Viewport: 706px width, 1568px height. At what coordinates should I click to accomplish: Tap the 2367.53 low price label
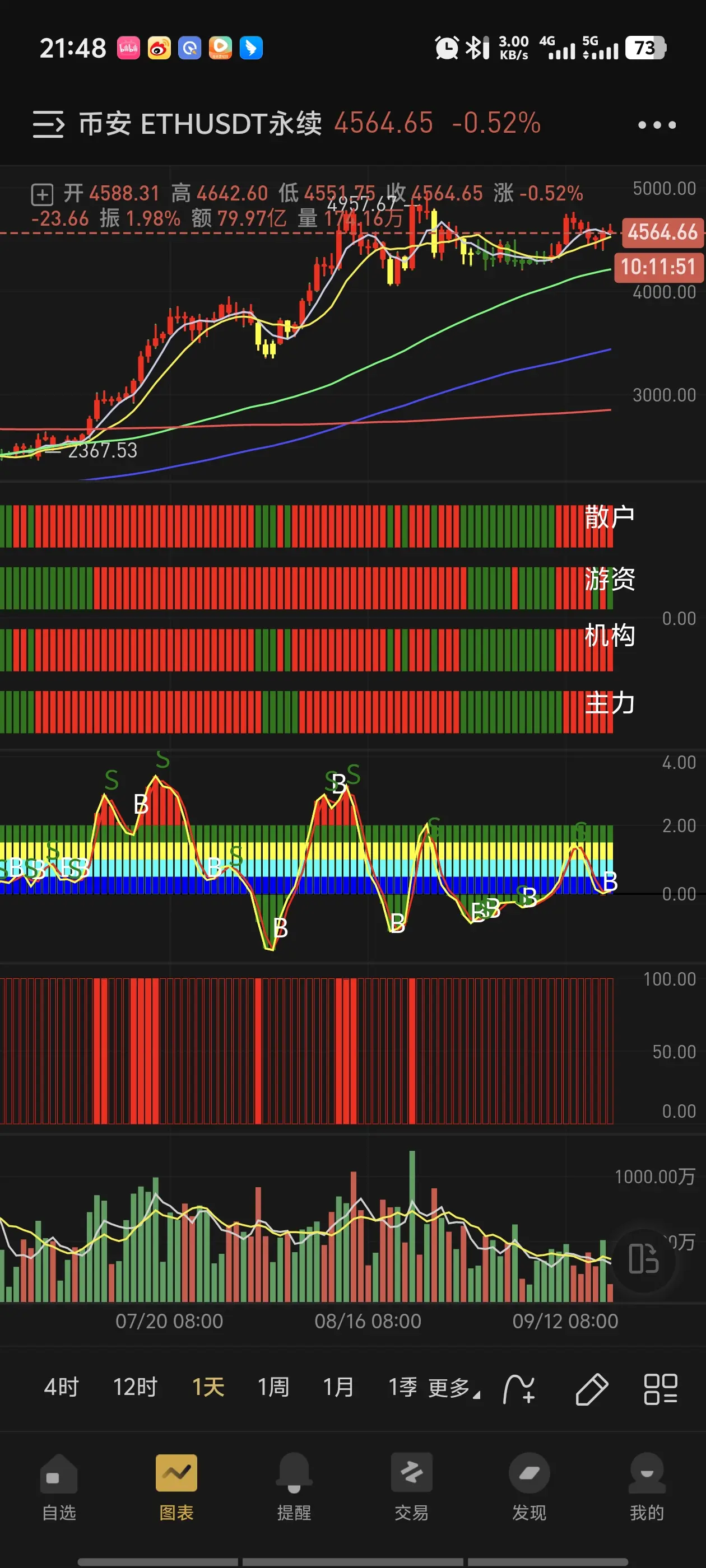103,450
